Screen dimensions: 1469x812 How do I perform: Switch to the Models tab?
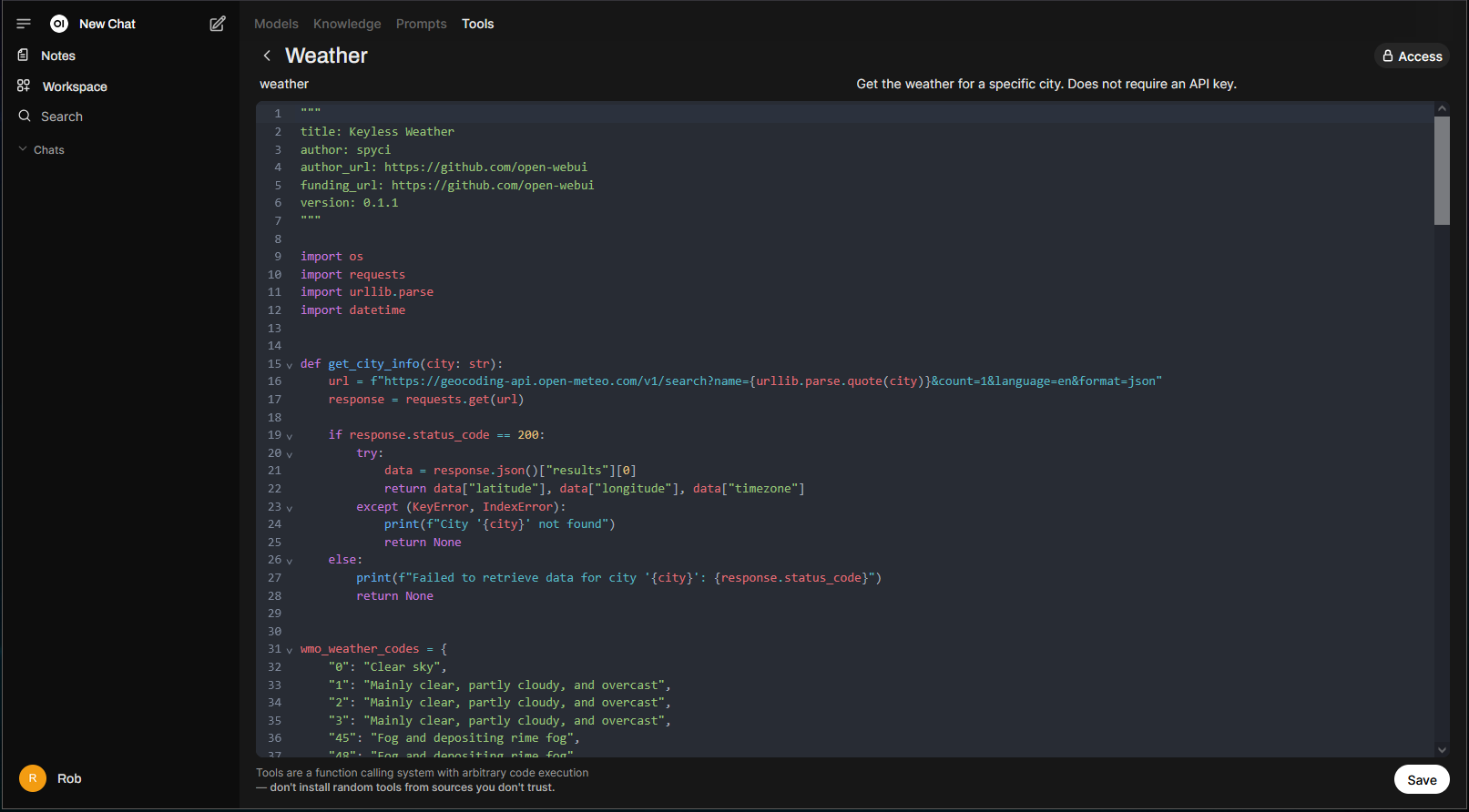tap(276, 24)
